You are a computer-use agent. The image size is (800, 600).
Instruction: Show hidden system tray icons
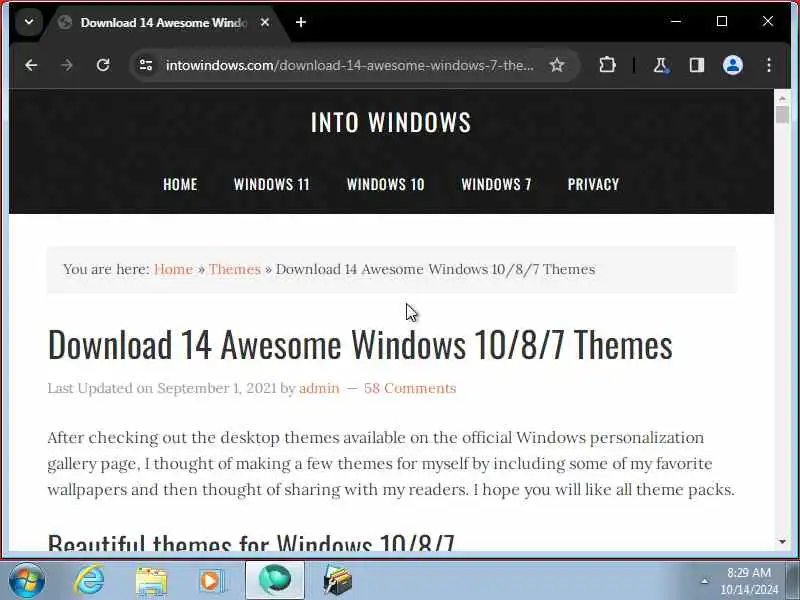[x=704, y=581]
